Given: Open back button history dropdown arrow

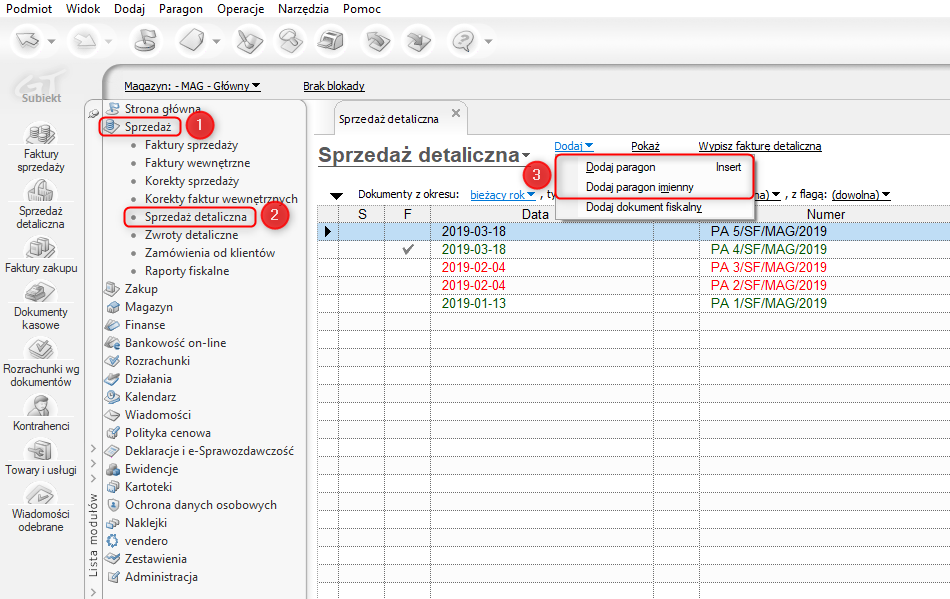Looking at the screenshot, I should 51,41.
